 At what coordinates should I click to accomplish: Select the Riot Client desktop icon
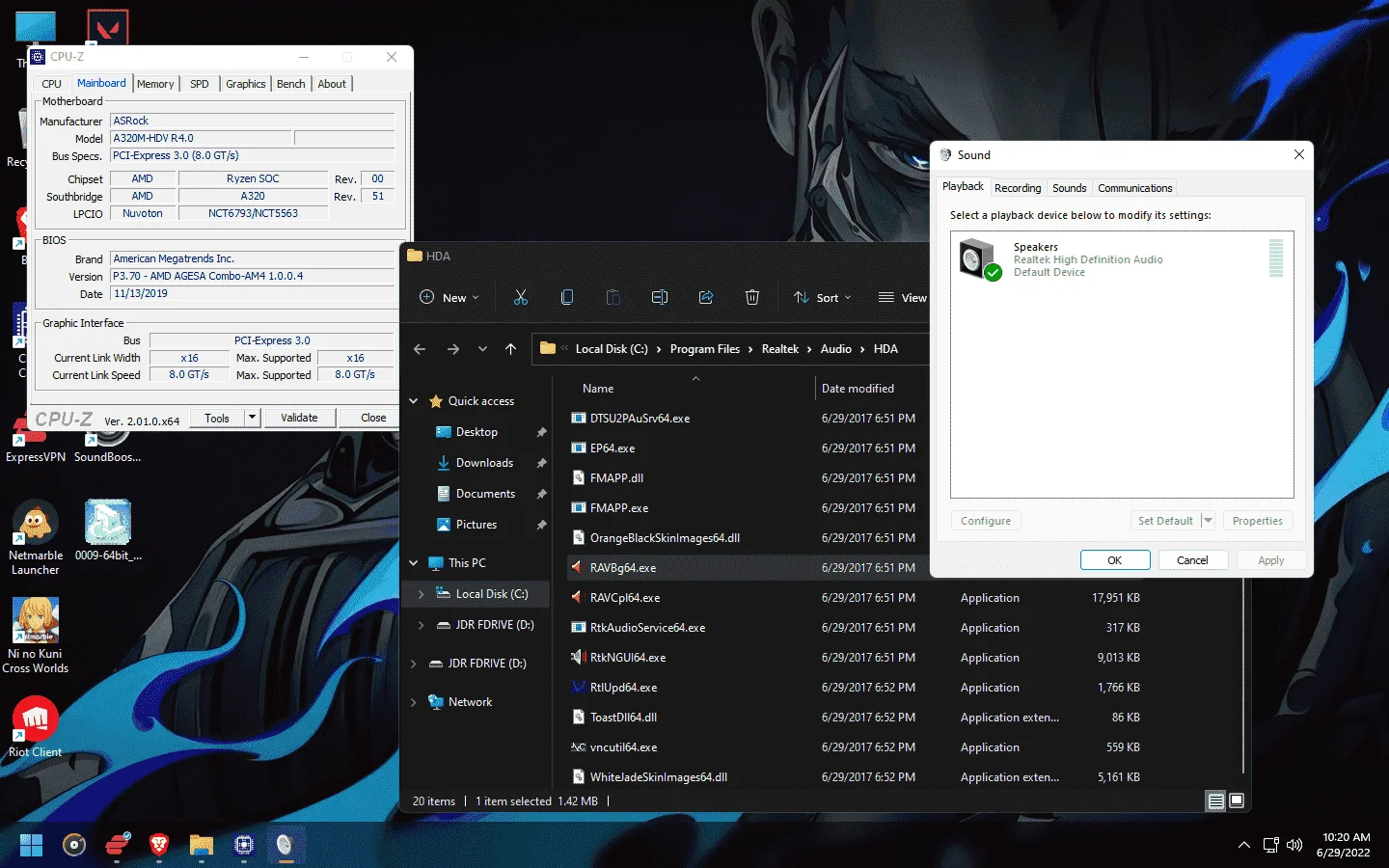tap(35, 726)
